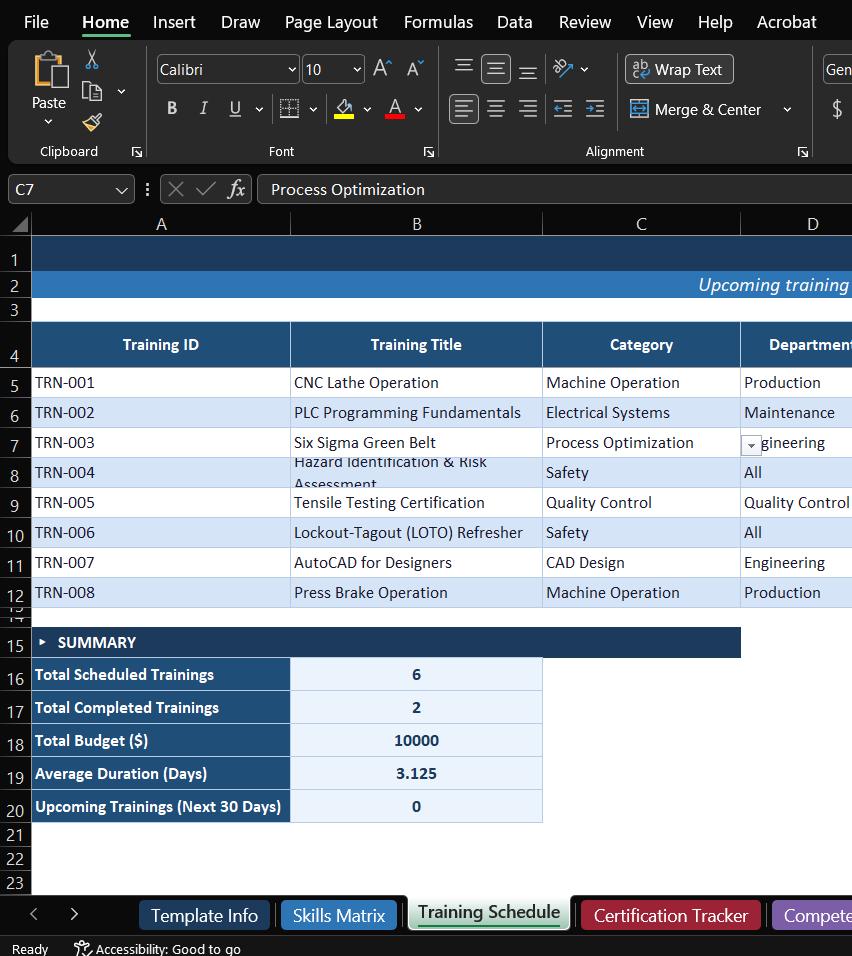The width and height of the screenshot is (852, 956).
Task: Confirm entry with formula bar checkmark
Action: coord(206,190)
